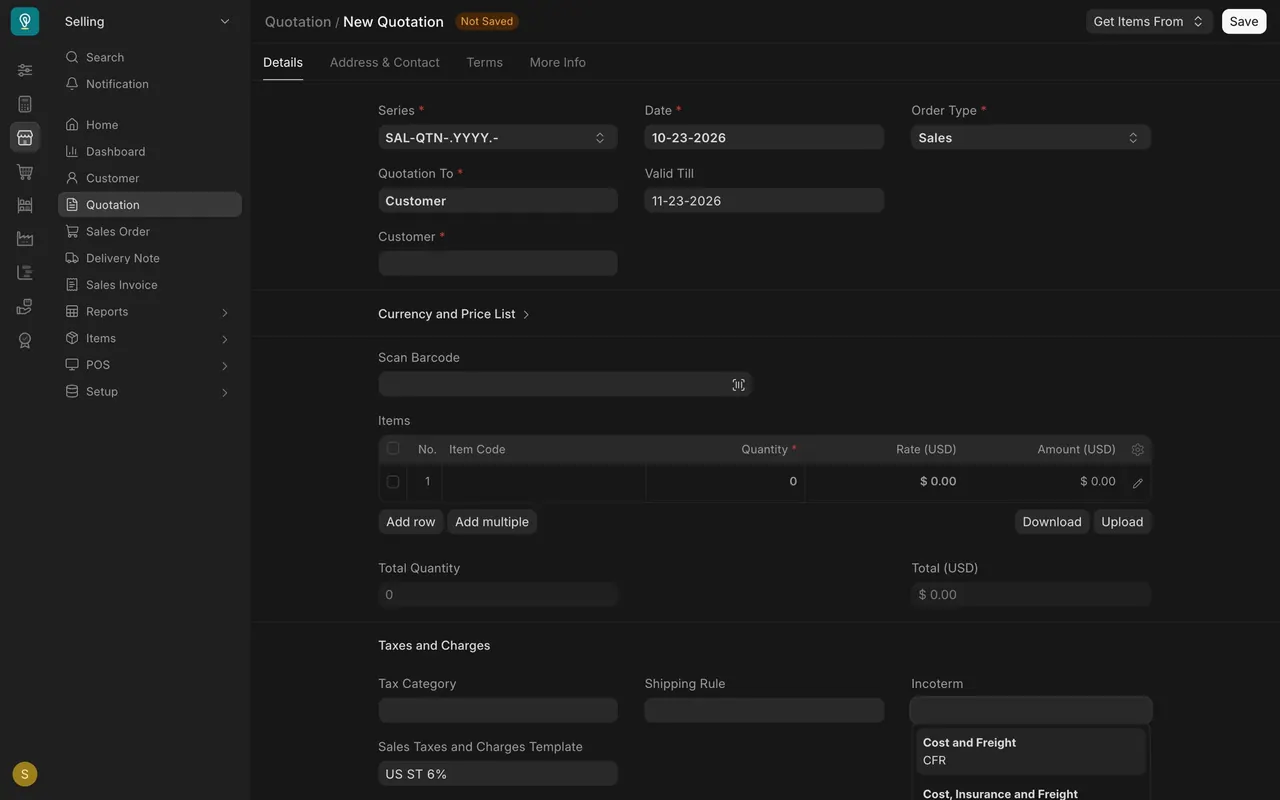Open Delivery Note from the sidebar

(x=150, y=258)
